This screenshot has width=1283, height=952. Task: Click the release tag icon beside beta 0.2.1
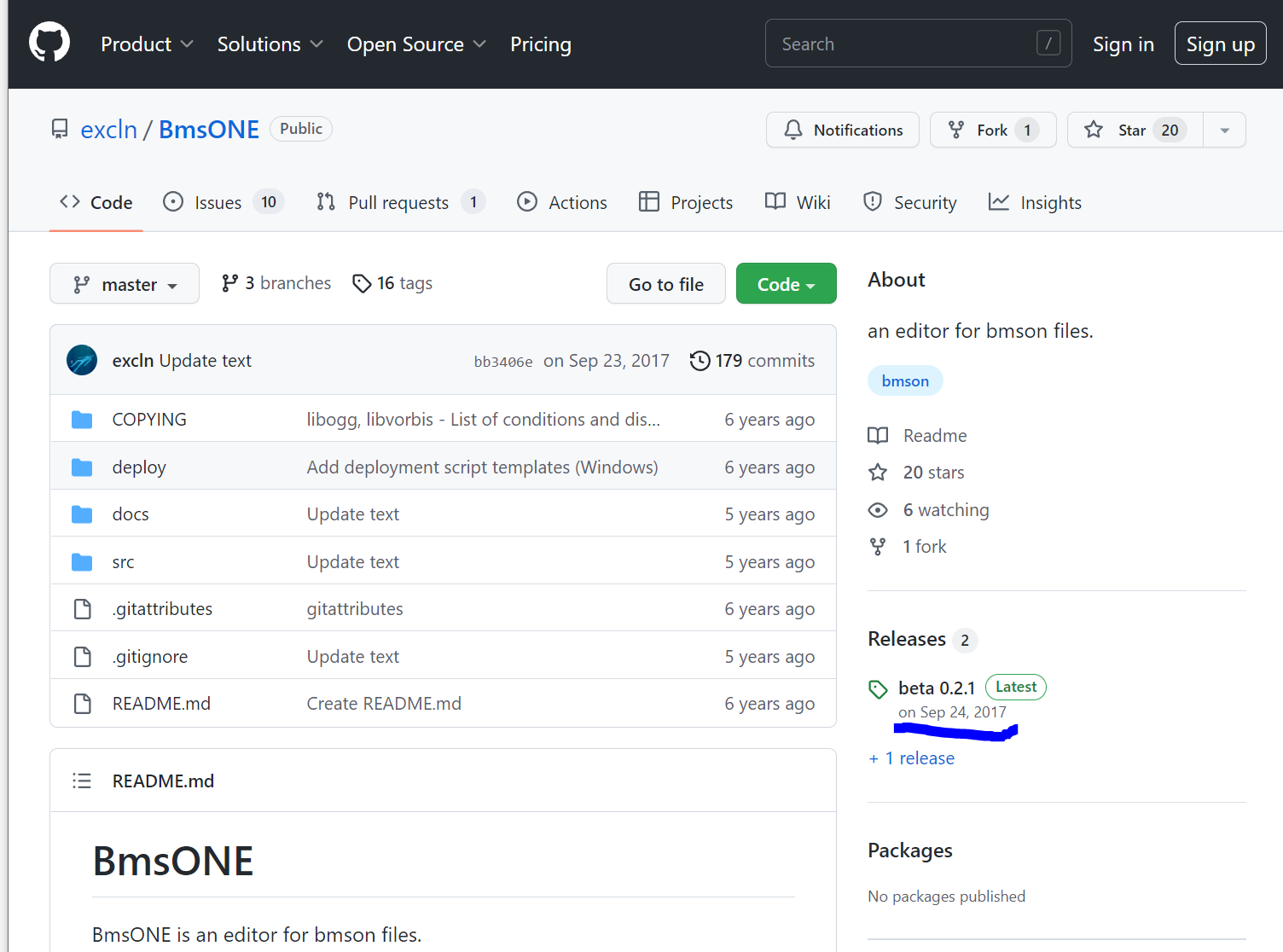[x=878, y=689]
